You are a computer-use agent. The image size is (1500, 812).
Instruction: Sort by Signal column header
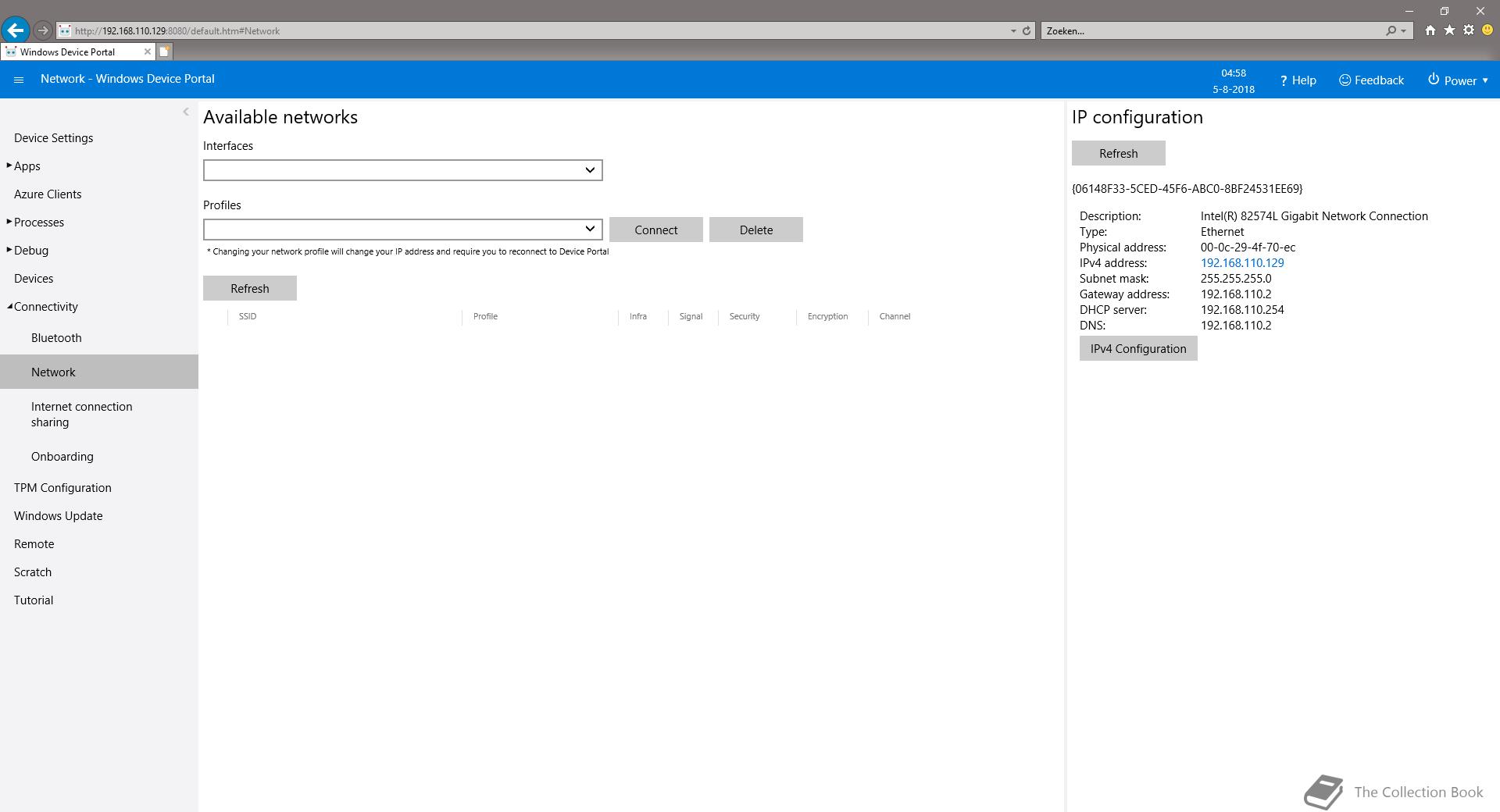[691, 316]
